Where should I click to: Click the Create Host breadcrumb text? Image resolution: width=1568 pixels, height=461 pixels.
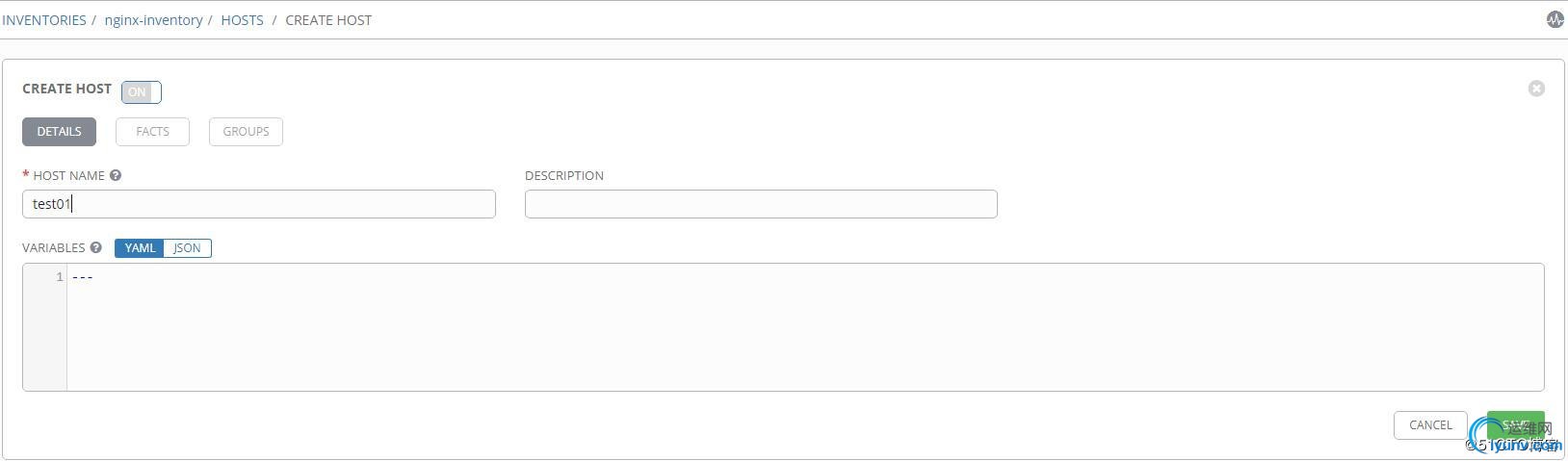click(328, 20)
